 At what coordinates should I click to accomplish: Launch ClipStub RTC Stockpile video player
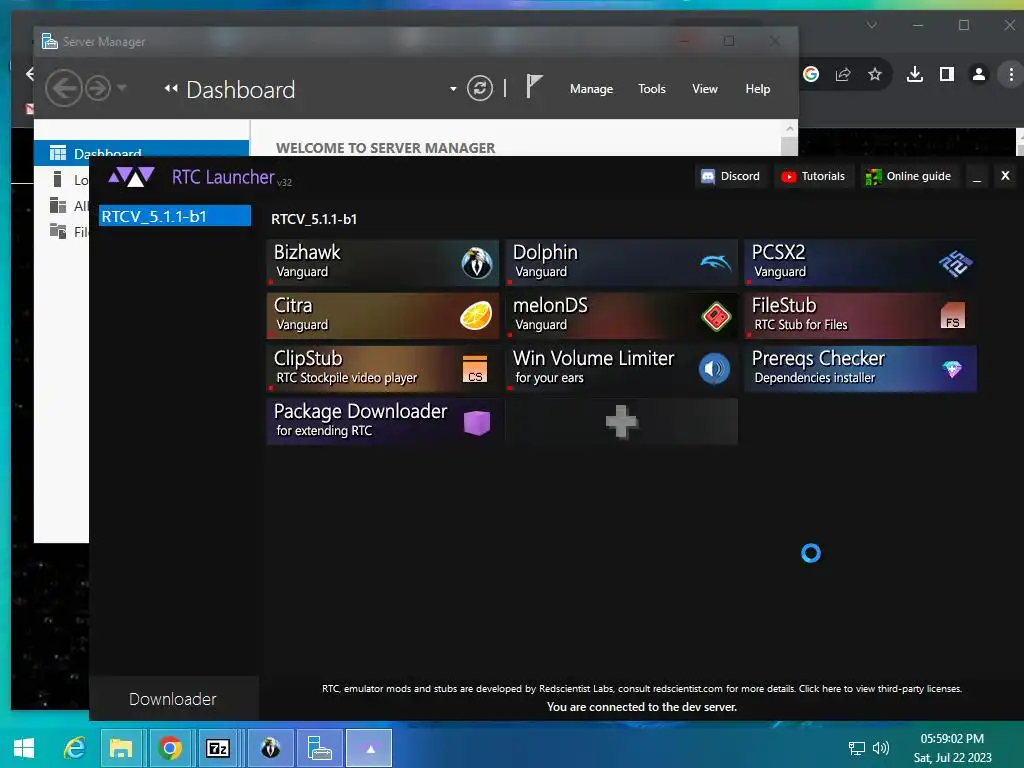pyautogui.click(x=383, y=368)
